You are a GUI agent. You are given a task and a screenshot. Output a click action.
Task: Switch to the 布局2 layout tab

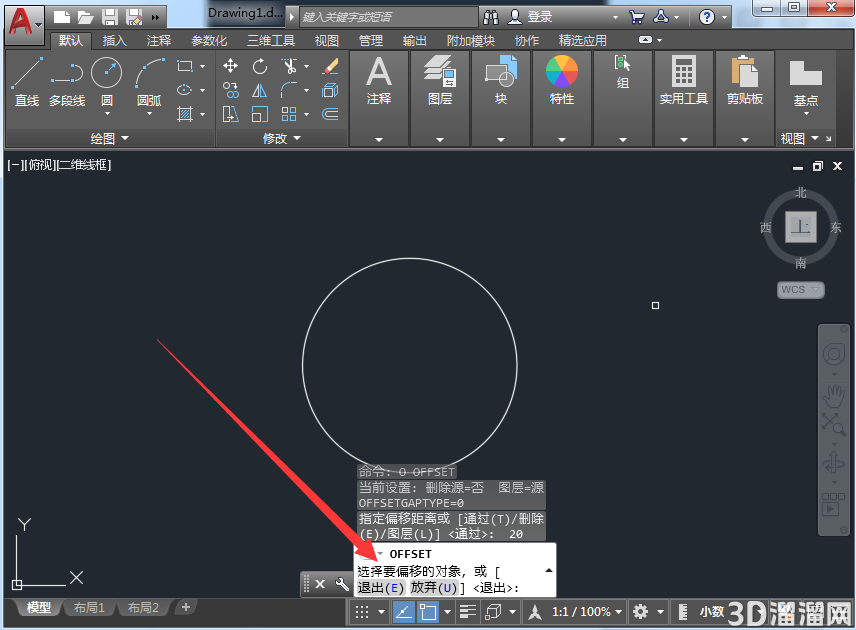pyautogui.click(x=143, y=608)
